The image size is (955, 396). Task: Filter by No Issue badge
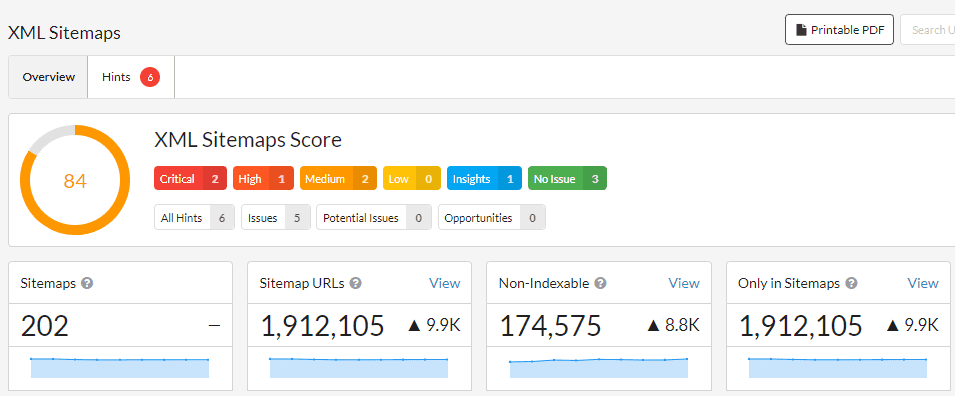click(x=567, y=179)
